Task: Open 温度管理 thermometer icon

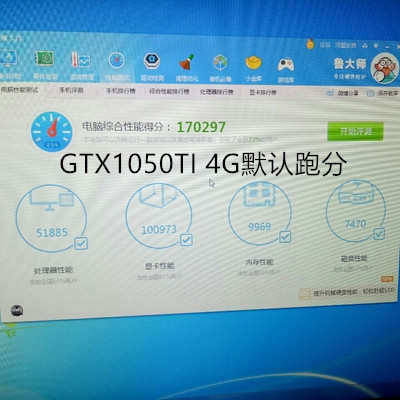Action: pyautogui.click(x=80, y=60)
